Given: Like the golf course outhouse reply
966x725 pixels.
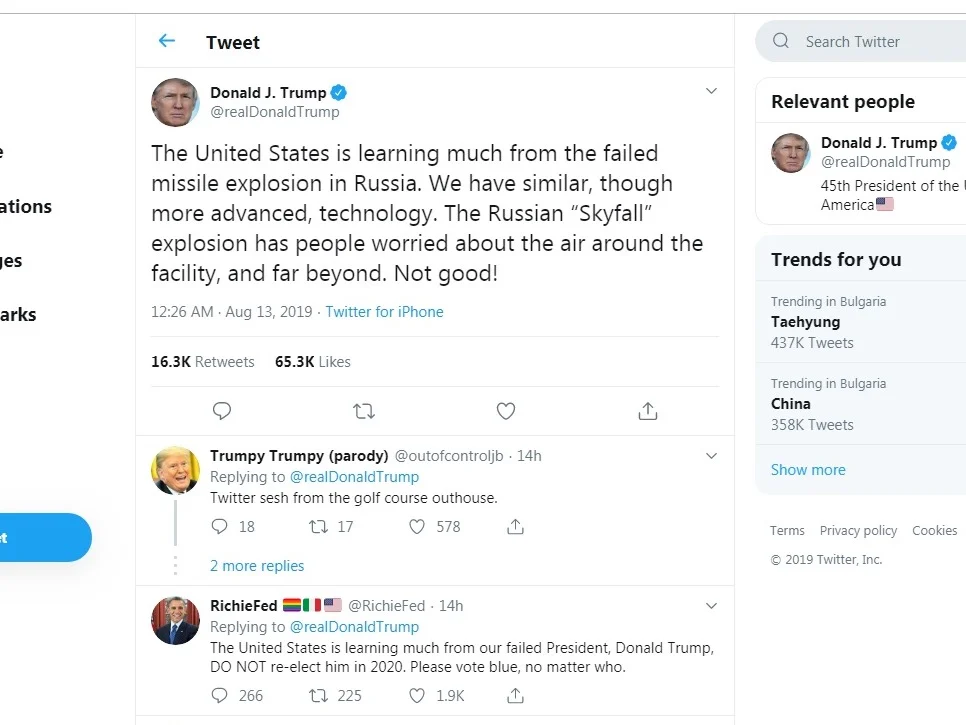Looking at the screenshot, I should click(417, 527).
